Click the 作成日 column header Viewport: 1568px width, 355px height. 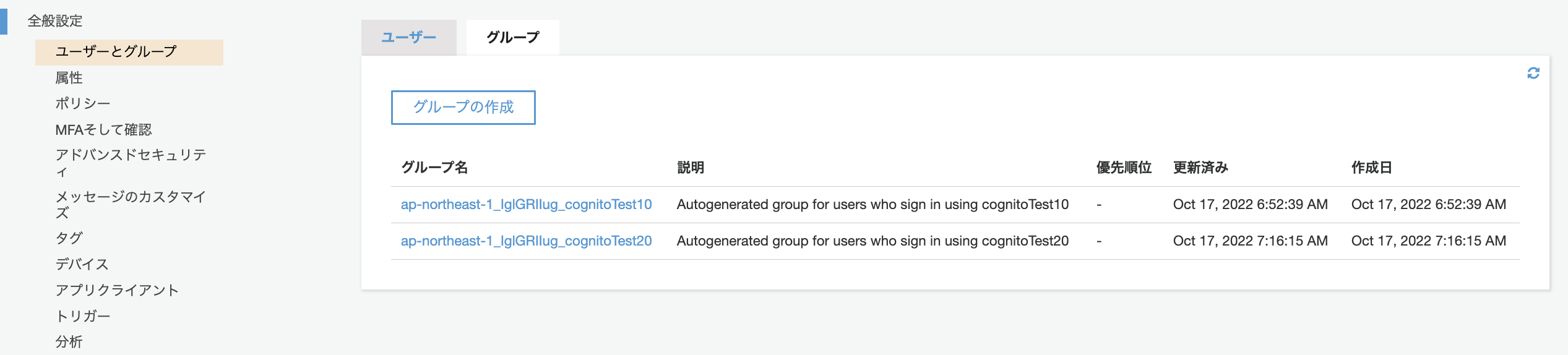click(x=1371, y=168)
